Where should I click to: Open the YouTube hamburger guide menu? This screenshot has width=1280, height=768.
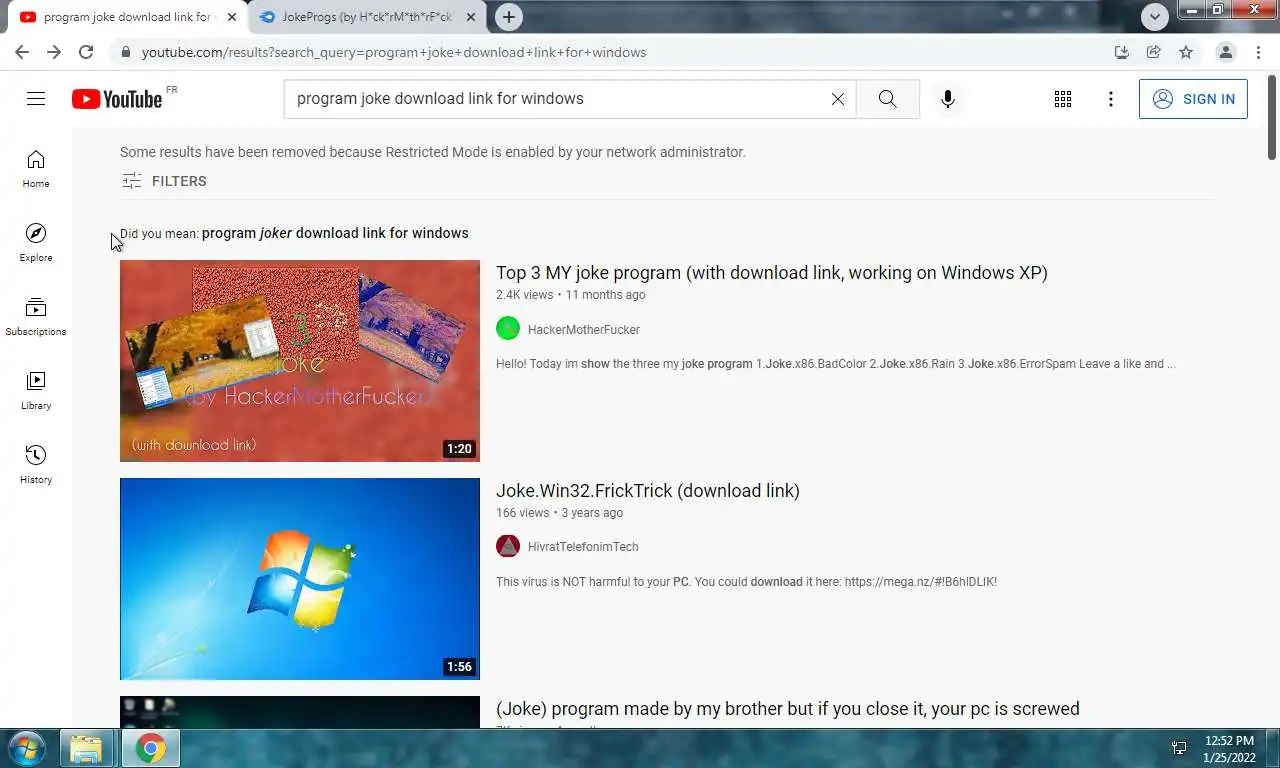coord(36,98)
